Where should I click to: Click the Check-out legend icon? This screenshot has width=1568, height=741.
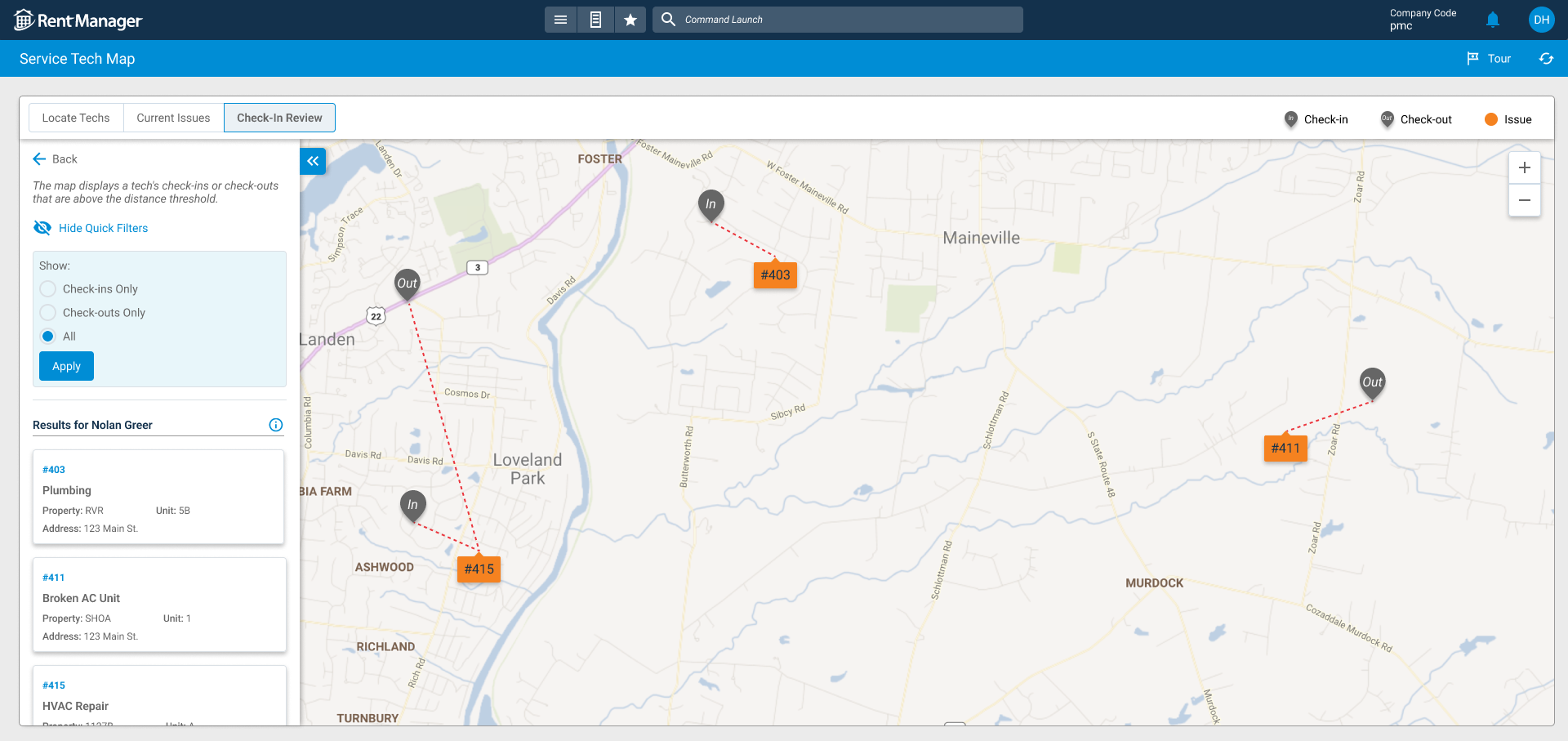[x=1386, y=118]
